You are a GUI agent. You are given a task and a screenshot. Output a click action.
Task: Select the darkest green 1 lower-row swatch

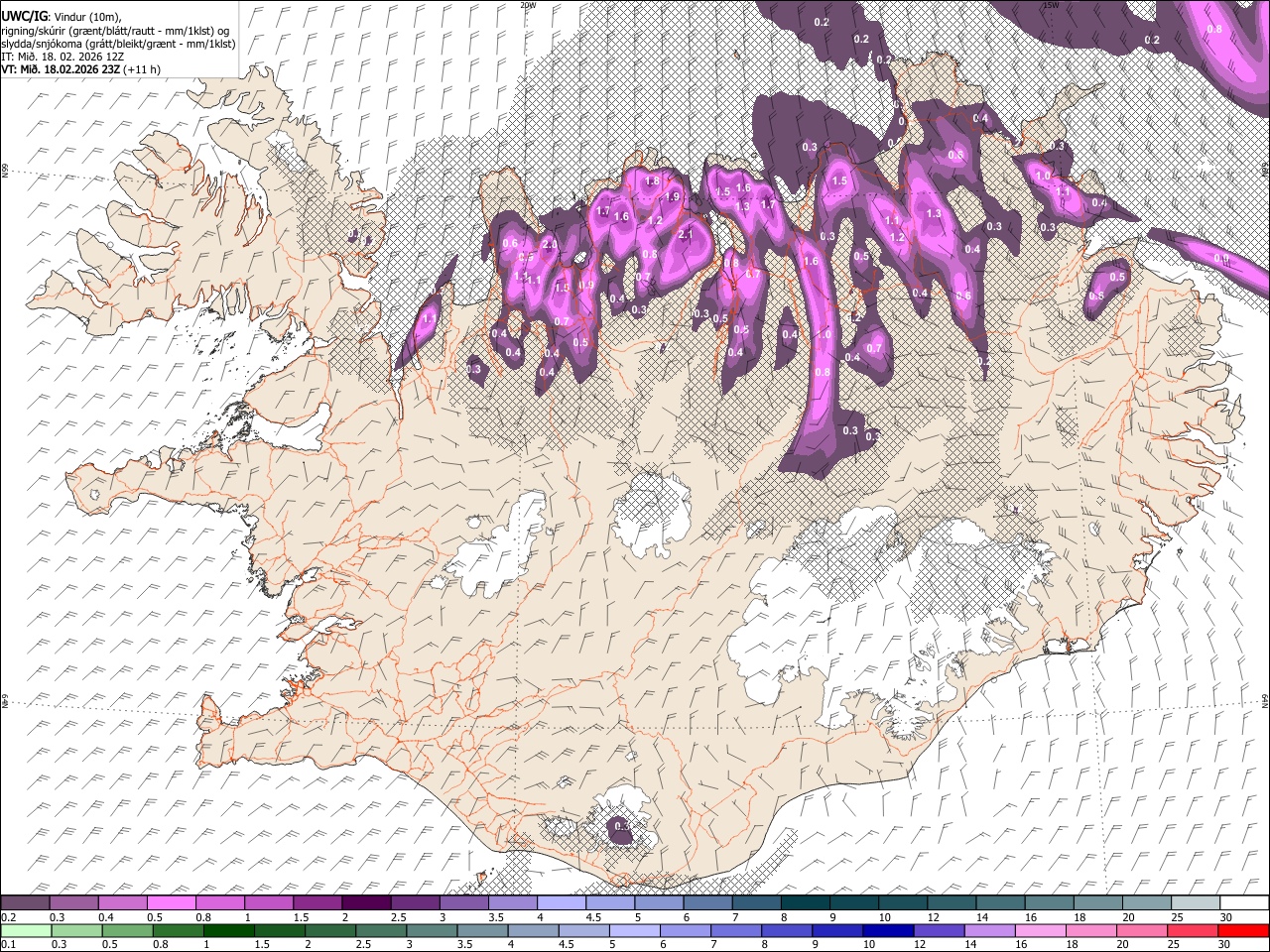(229, 930)
